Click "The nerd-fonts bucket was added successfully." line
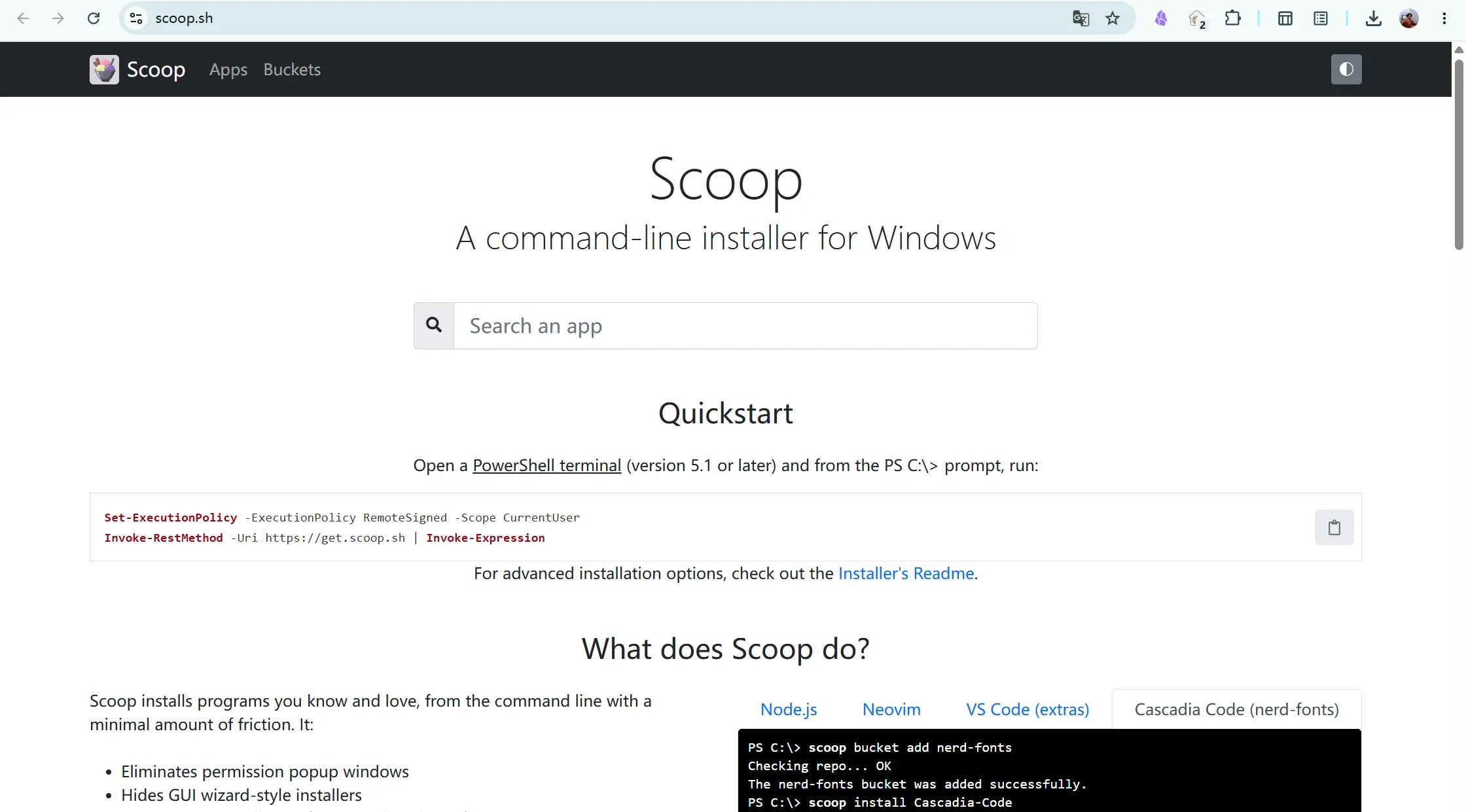The width and height of the screenshot is (1466, 812). pyautogui.click(x=917, y=784)
